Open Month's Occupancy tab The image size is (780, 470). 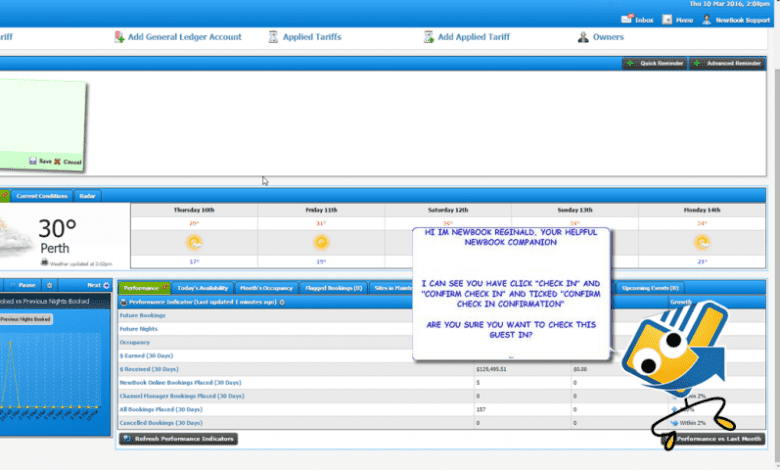(266, 288)
